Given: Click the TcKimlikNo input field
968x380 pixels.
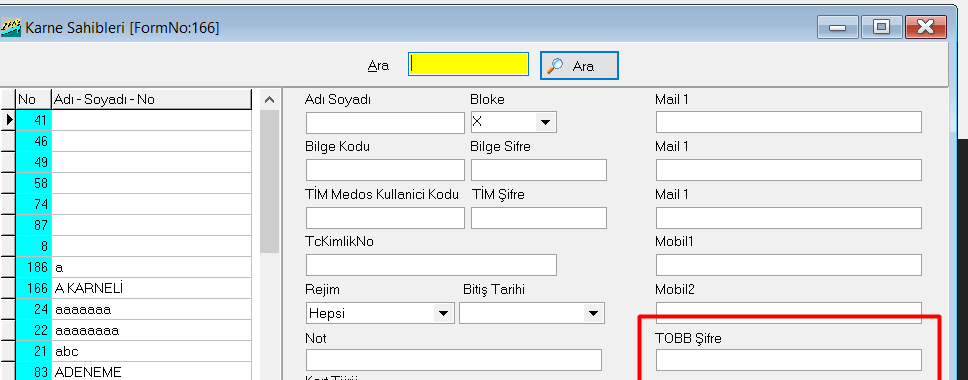Looking at the screenshot, I should click(x=432, y=265).
